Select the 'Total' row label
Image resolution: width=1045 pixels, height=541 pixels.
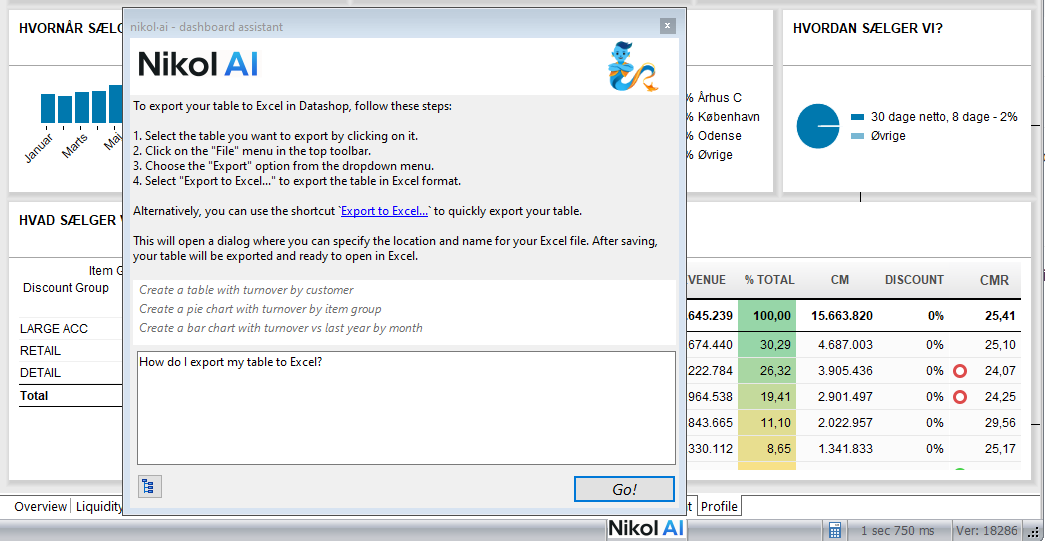click(34, 395)
